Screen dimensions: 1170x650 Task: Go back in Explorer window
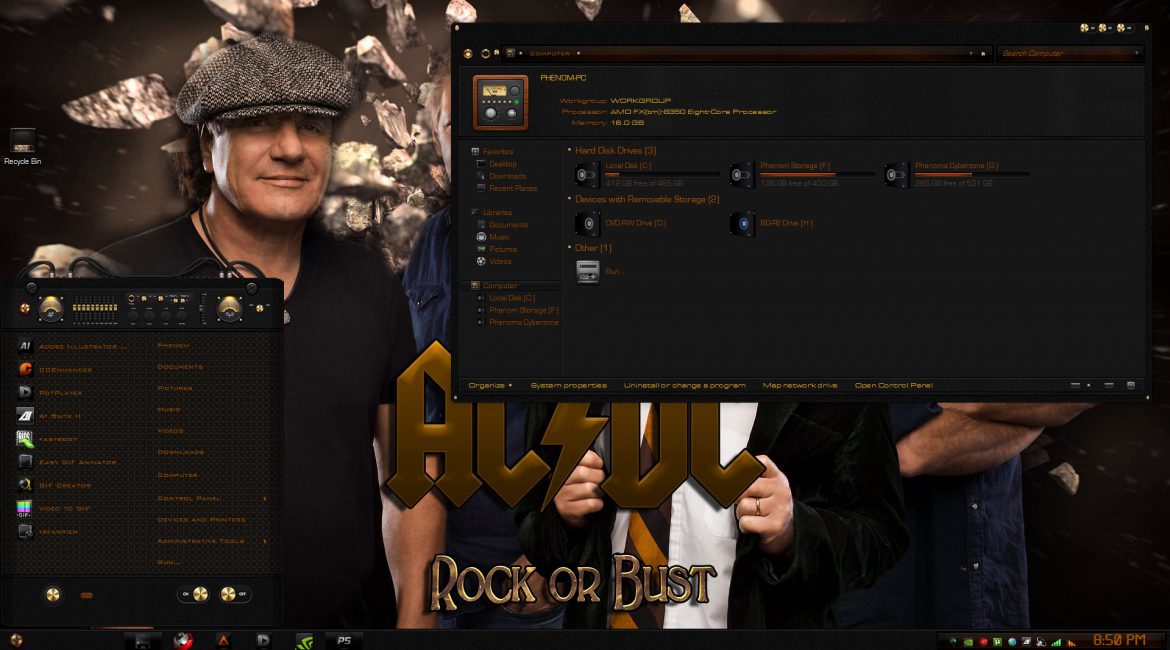(x=468, y=54)
